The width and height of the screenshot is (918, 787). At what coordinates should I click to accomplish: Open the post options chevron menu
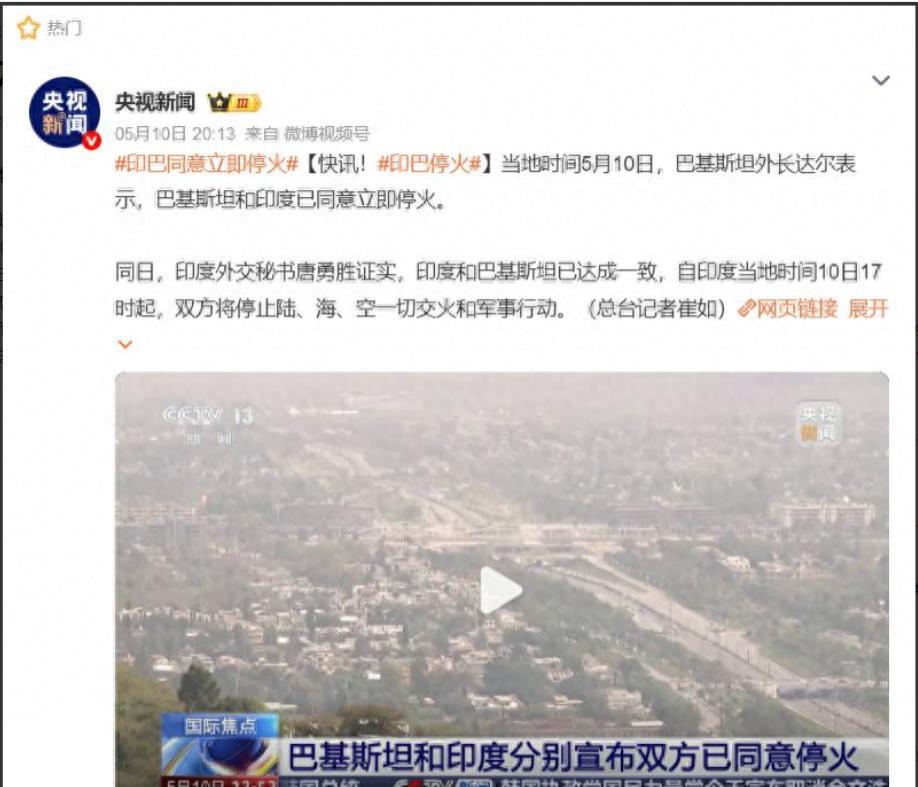point(881,80)
